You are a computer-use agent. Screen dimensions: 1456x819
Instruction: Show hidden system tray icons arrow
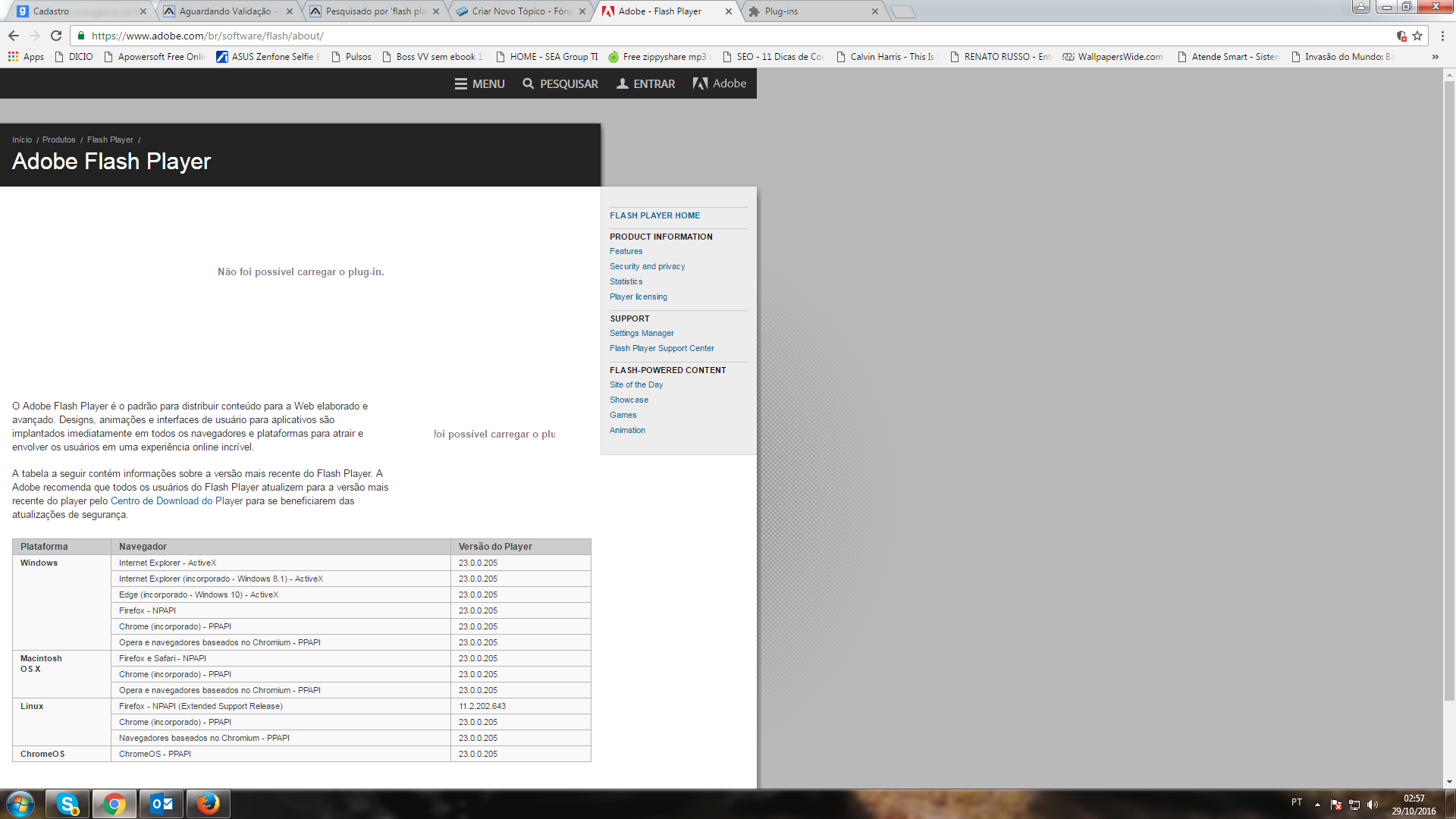[1317, 805]
